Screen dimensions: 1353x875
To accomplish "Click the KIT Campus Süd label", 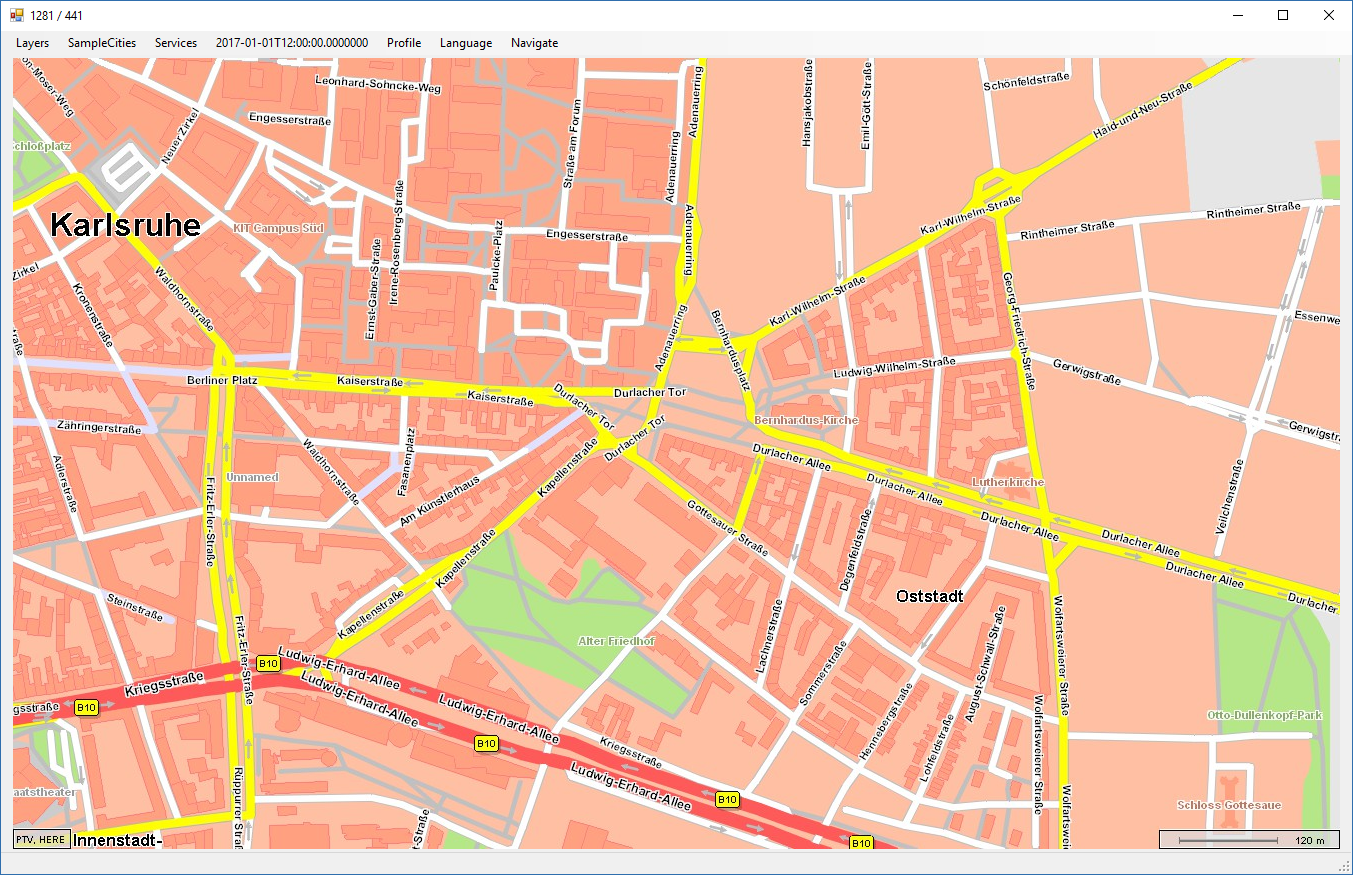I will [x=278, y=228].
